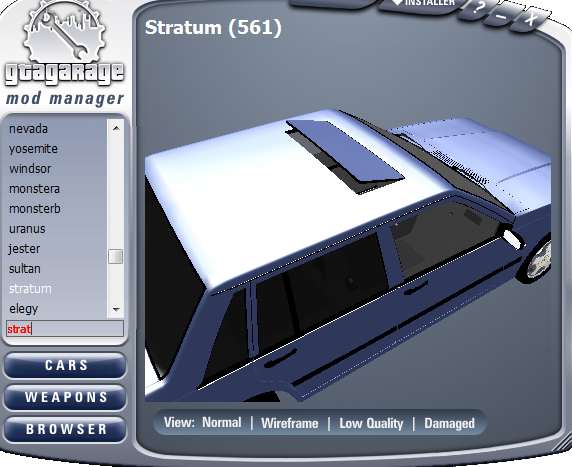572x467 pixels.
Task: Open the Weapons section
Action: click(65, 397)
